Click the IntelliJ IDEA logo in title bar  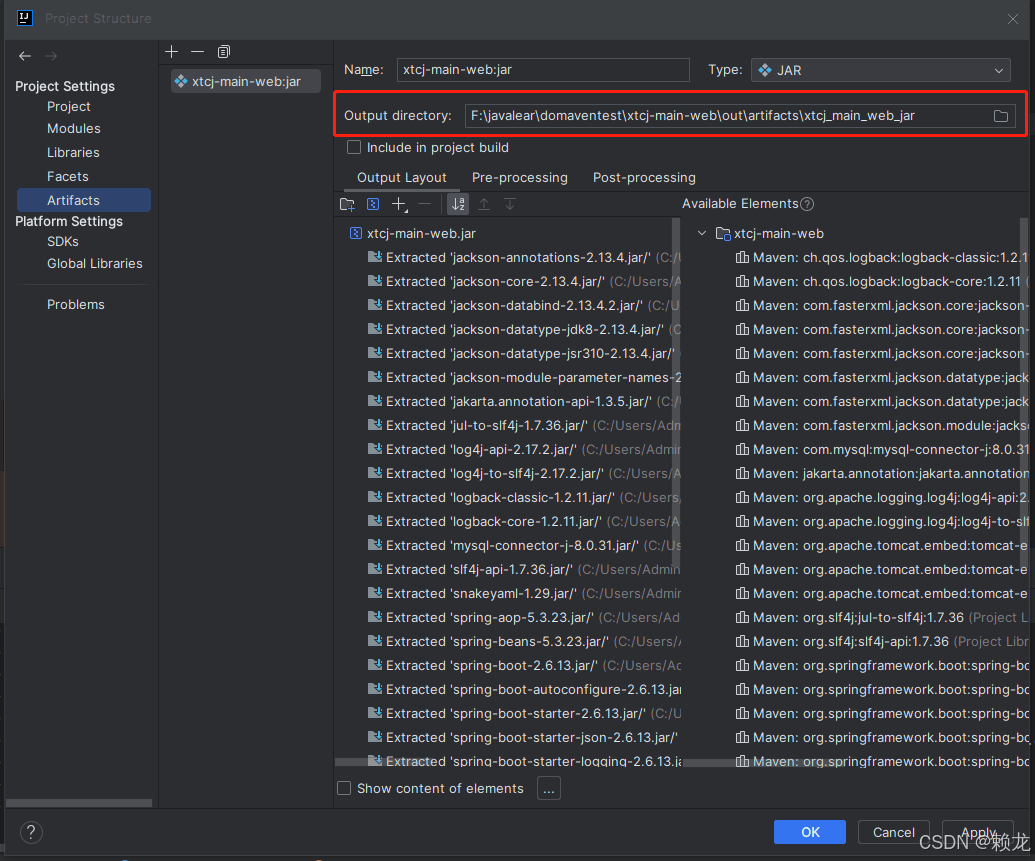[25, 18]
